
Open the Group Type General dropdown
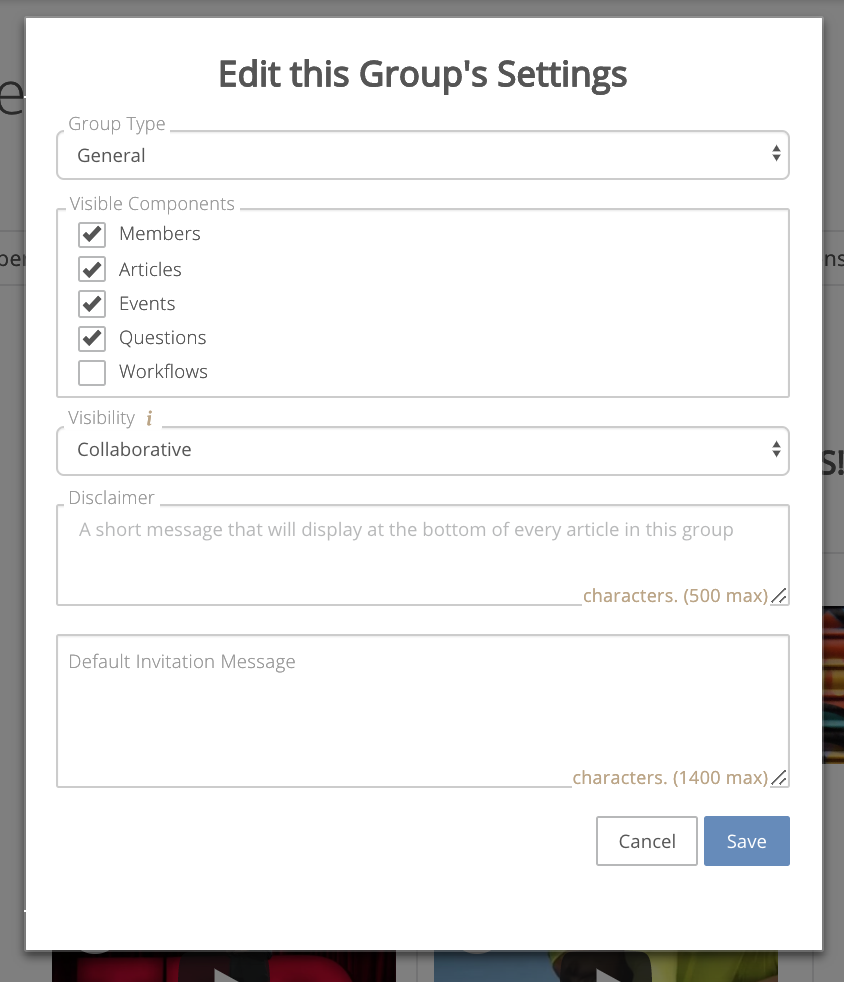(423, 155)
